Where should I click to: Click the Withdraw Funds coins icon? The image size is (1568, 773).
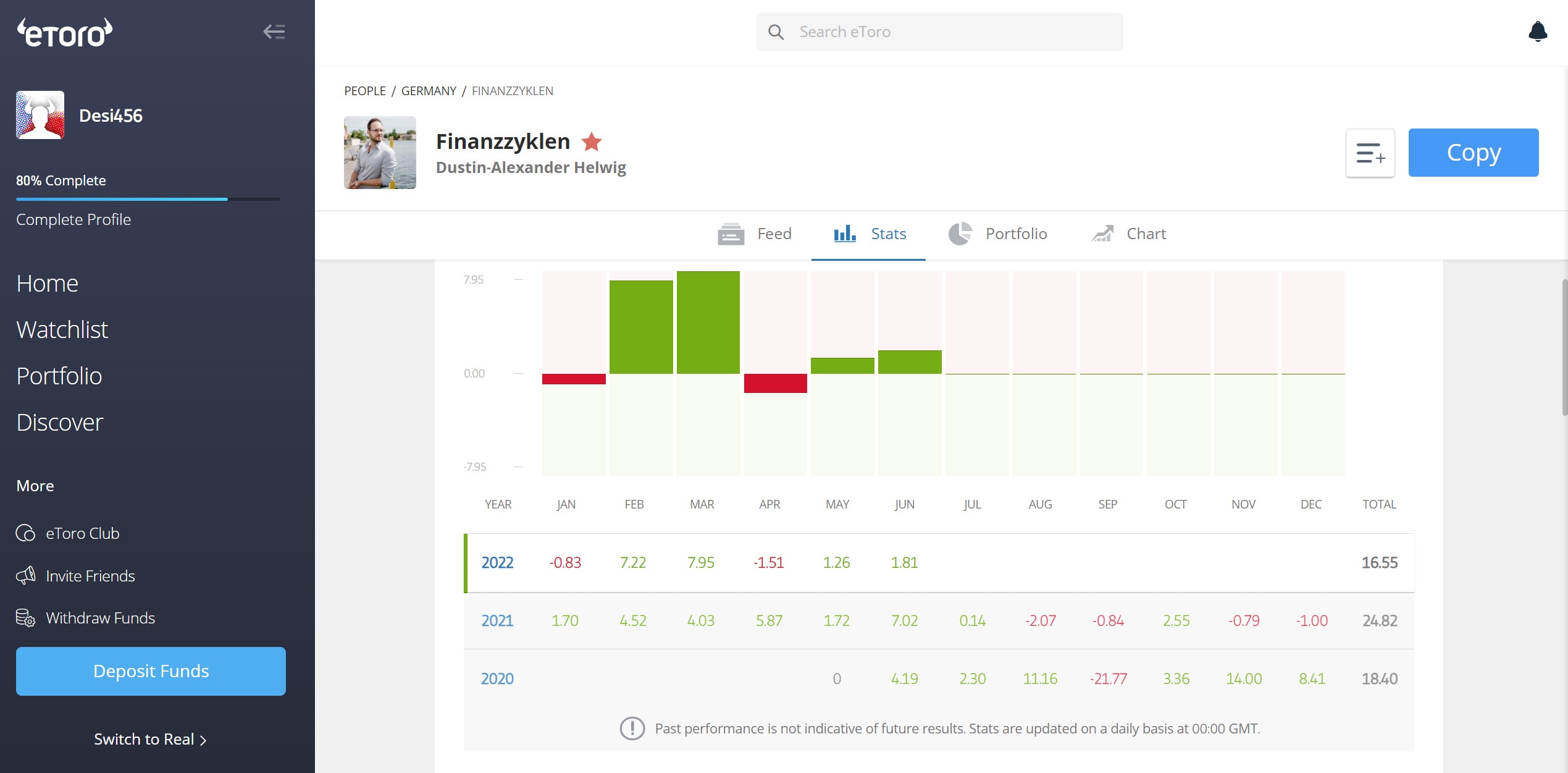25,617
